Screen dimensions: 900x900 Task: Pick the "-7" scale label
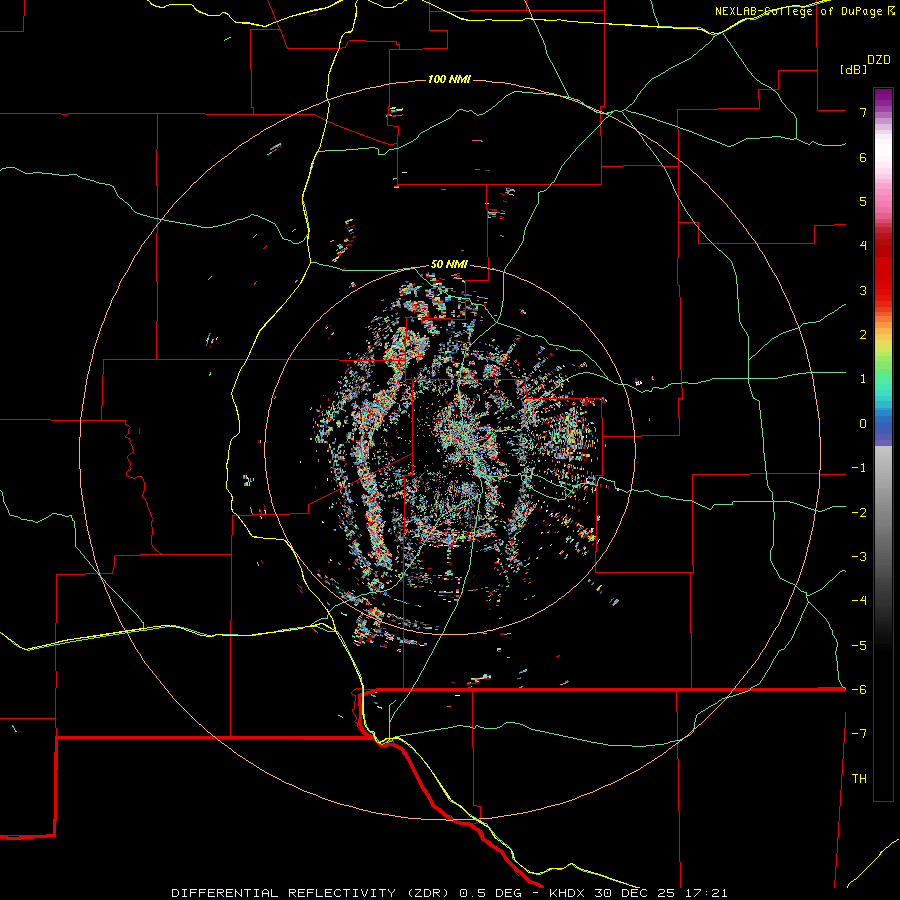tap(859, 734)
